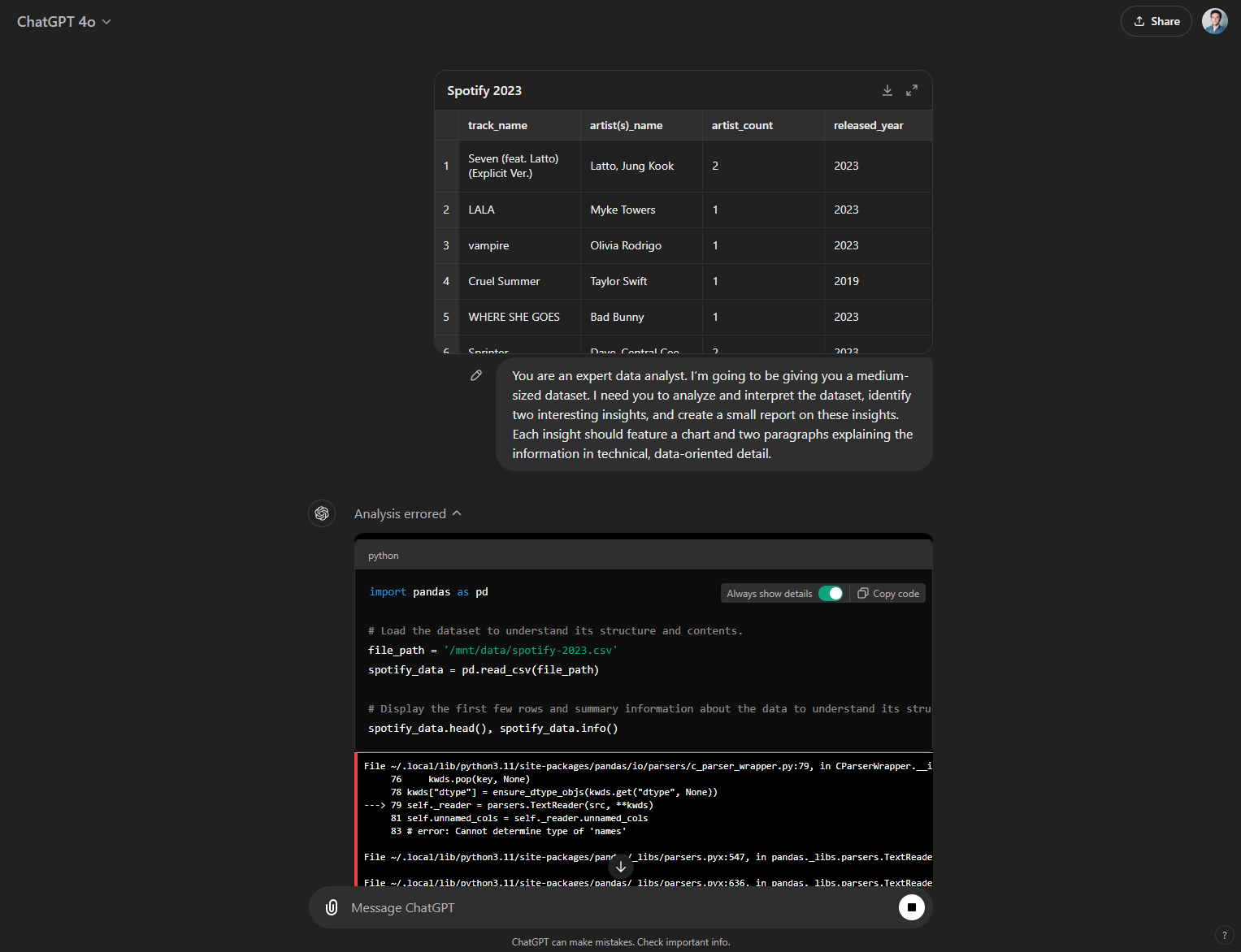Click the Olivia Rodrigo cell

[x=642, y=245]
